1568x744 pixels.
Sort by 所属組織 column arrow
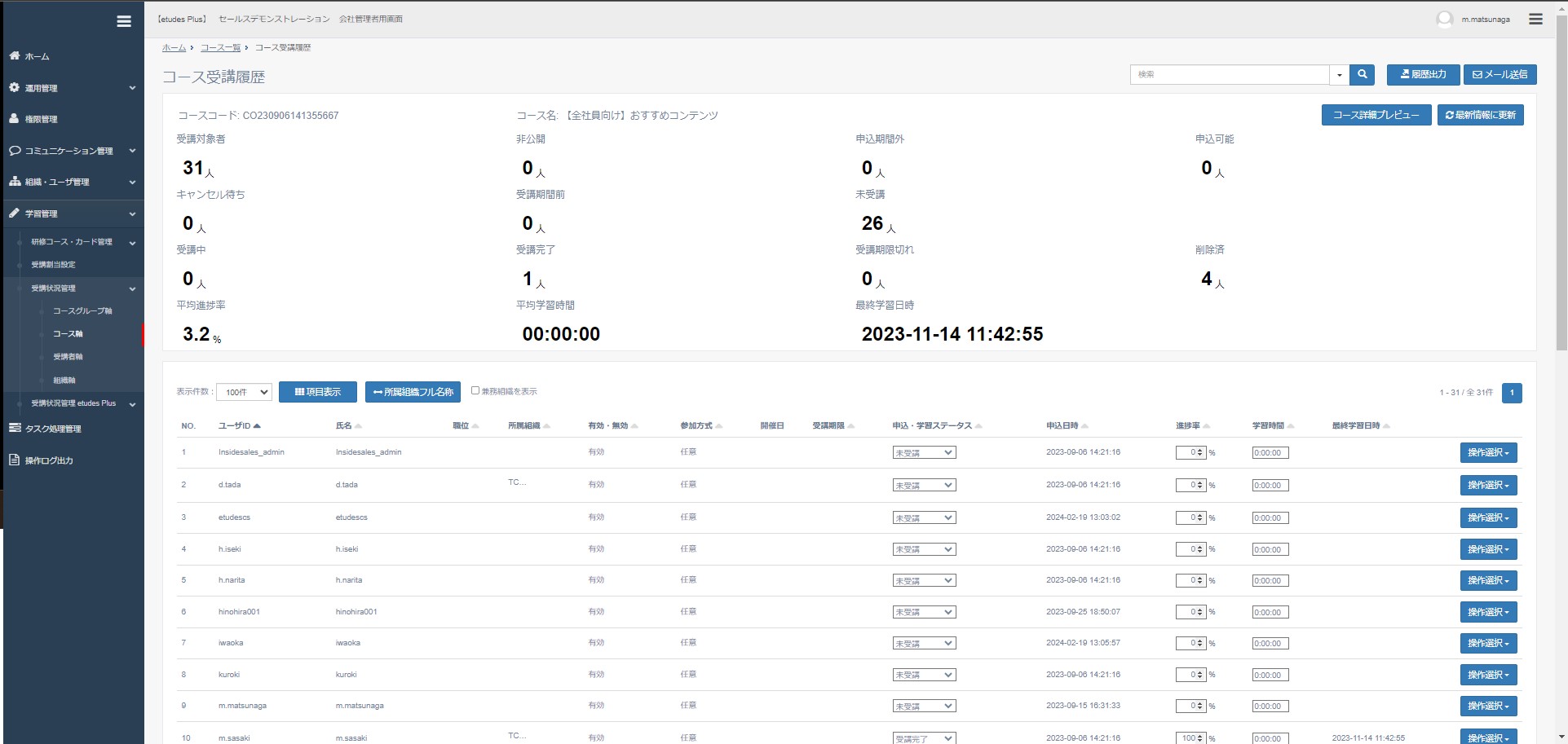pyautogui.click(x=546, y=425)
